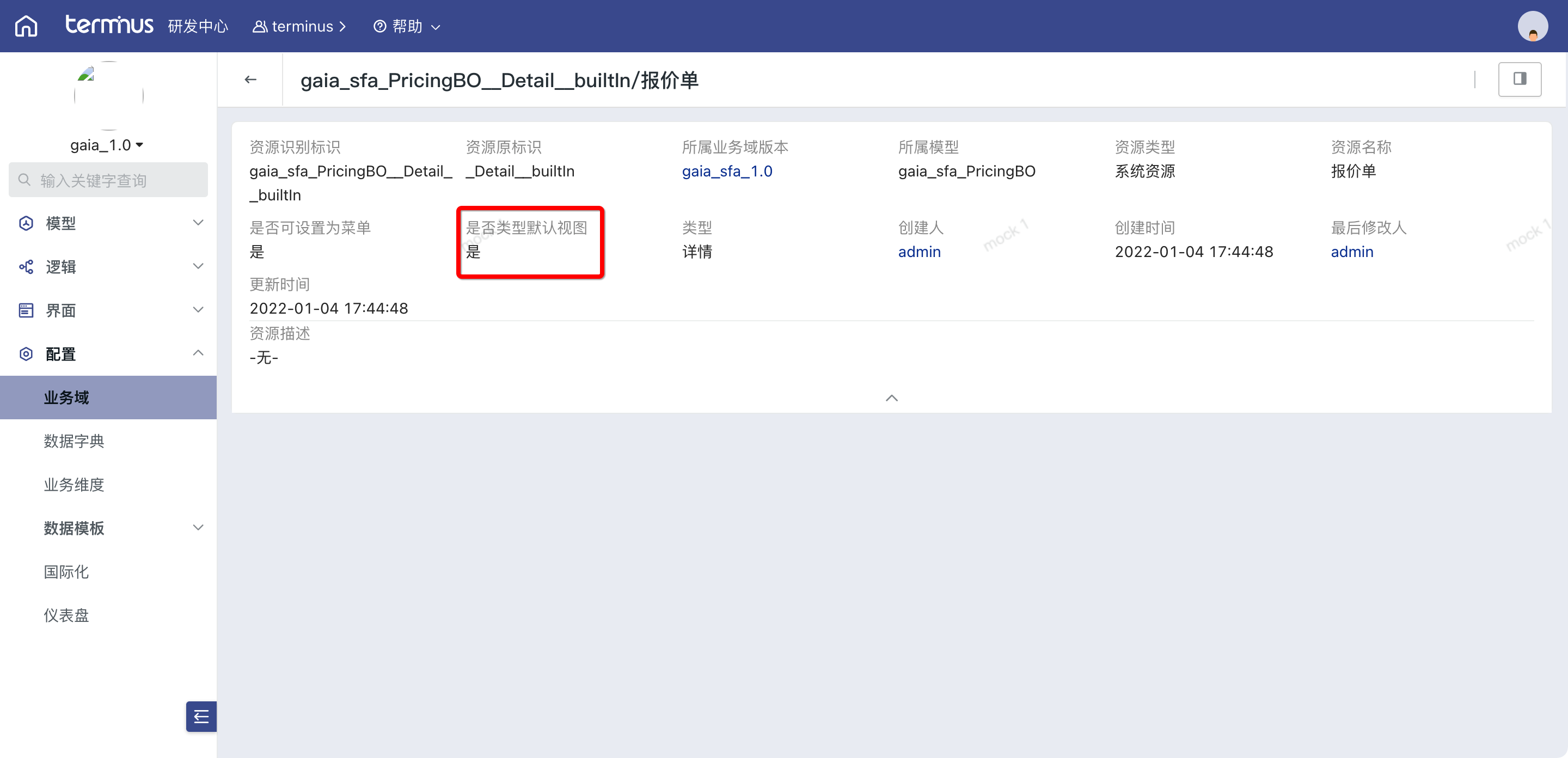This screenshot has width=1568, height=758.
Task: Open the terminus organization switcher
Action: point(299,26)
